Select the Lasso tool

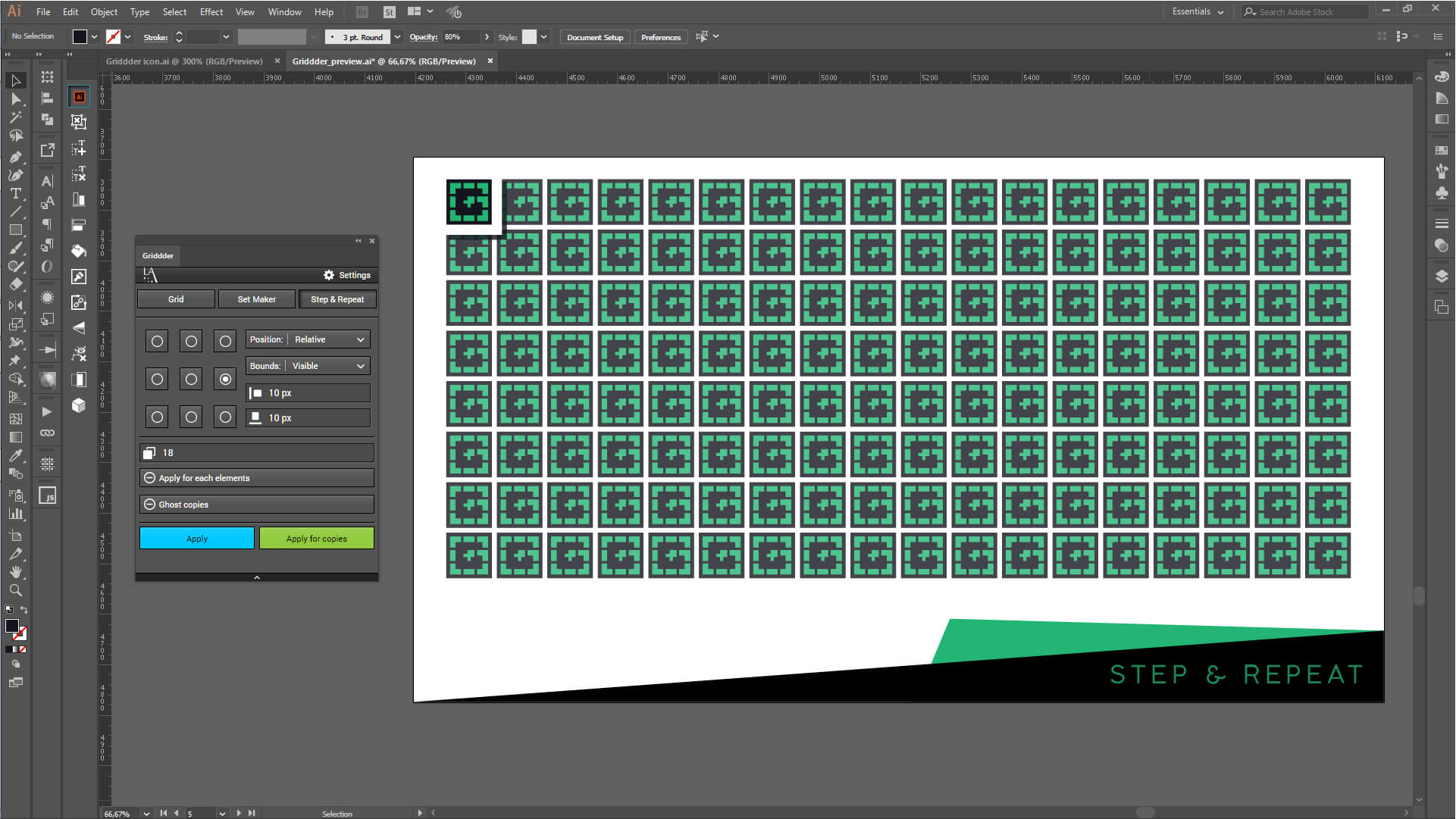point(15,136)
